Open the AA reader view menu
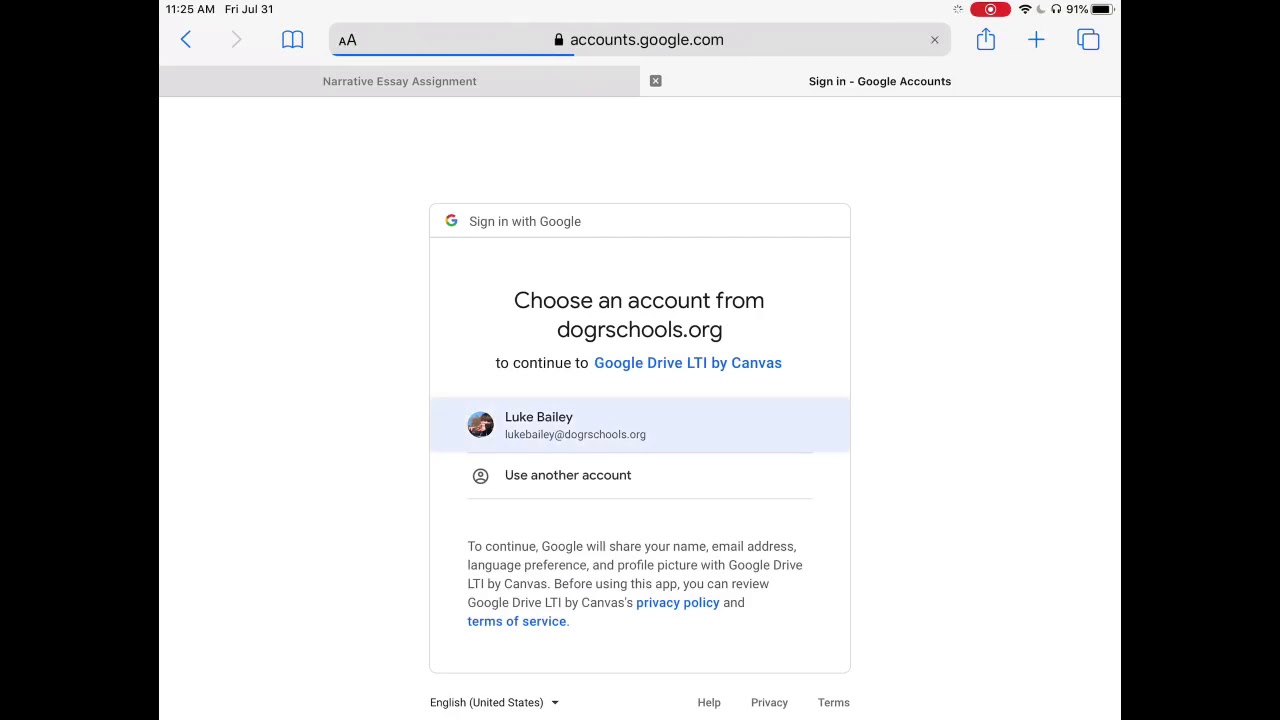Screen dimensions: 1280x720 (347, 40)
